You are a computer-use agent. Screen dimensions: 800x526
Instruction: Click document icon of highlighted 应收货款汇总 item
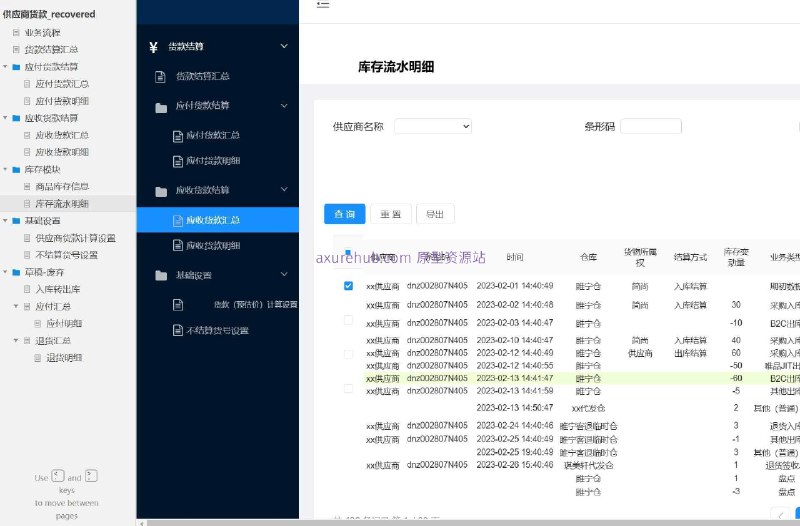tap(178, 220)
